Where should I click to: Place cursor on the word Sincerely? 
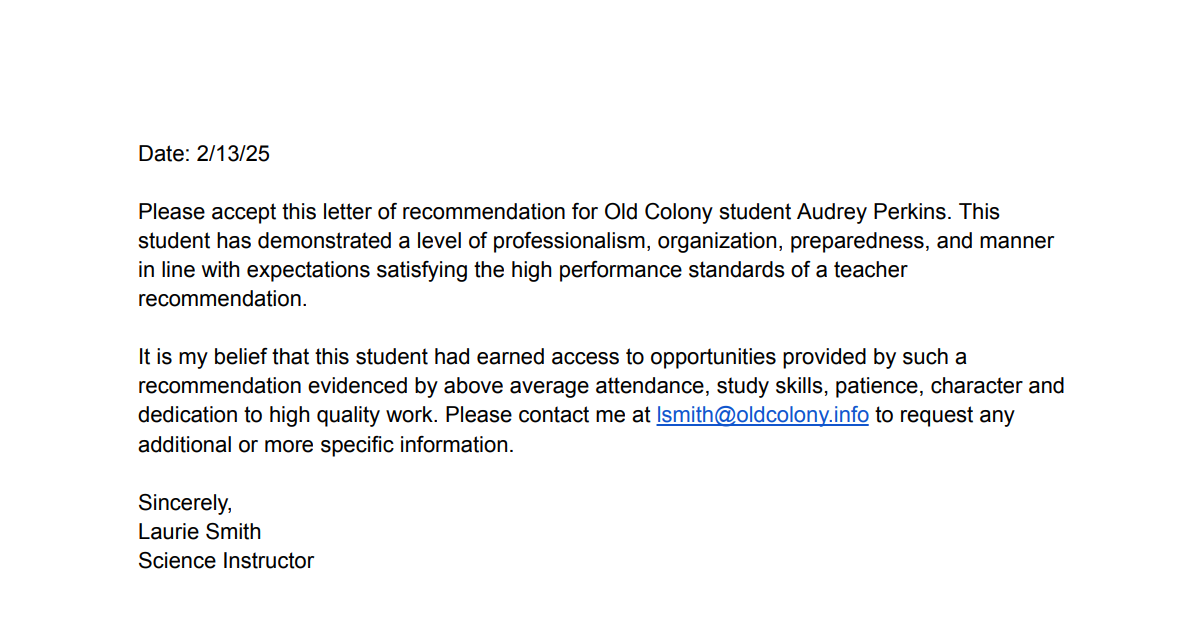(x=184, y=502)
